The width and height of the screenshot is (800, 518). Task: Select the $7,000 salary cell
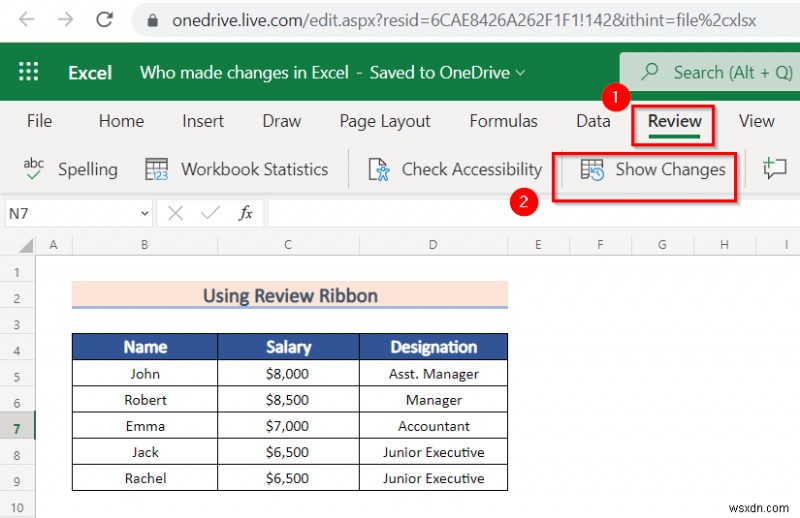click(288, 426)
